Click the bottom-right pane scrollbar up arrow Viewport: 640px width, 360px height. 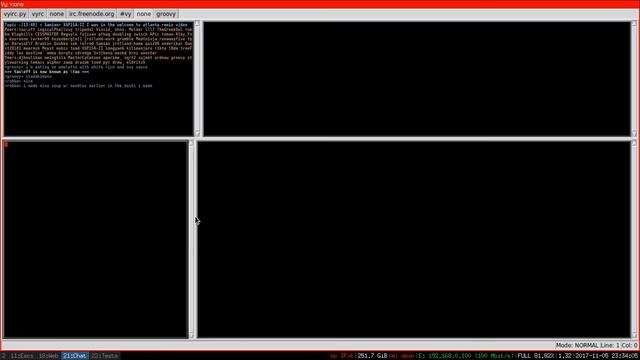(634, 143)
